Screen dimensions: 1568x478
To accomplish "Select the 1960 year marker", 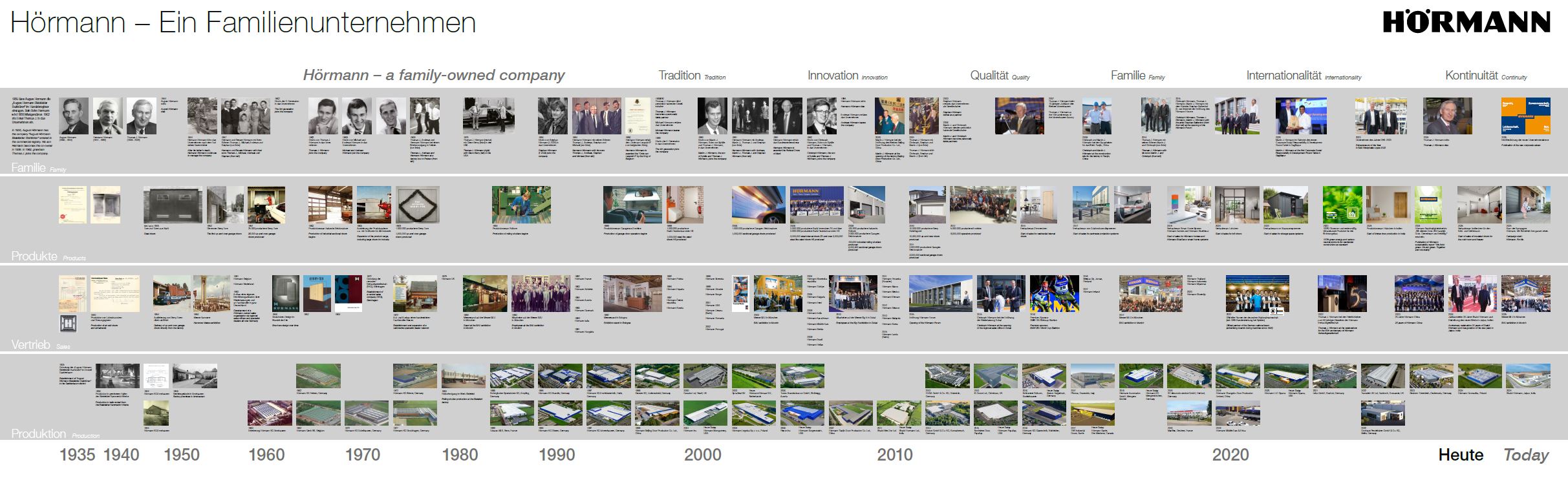I will [267, 455].
